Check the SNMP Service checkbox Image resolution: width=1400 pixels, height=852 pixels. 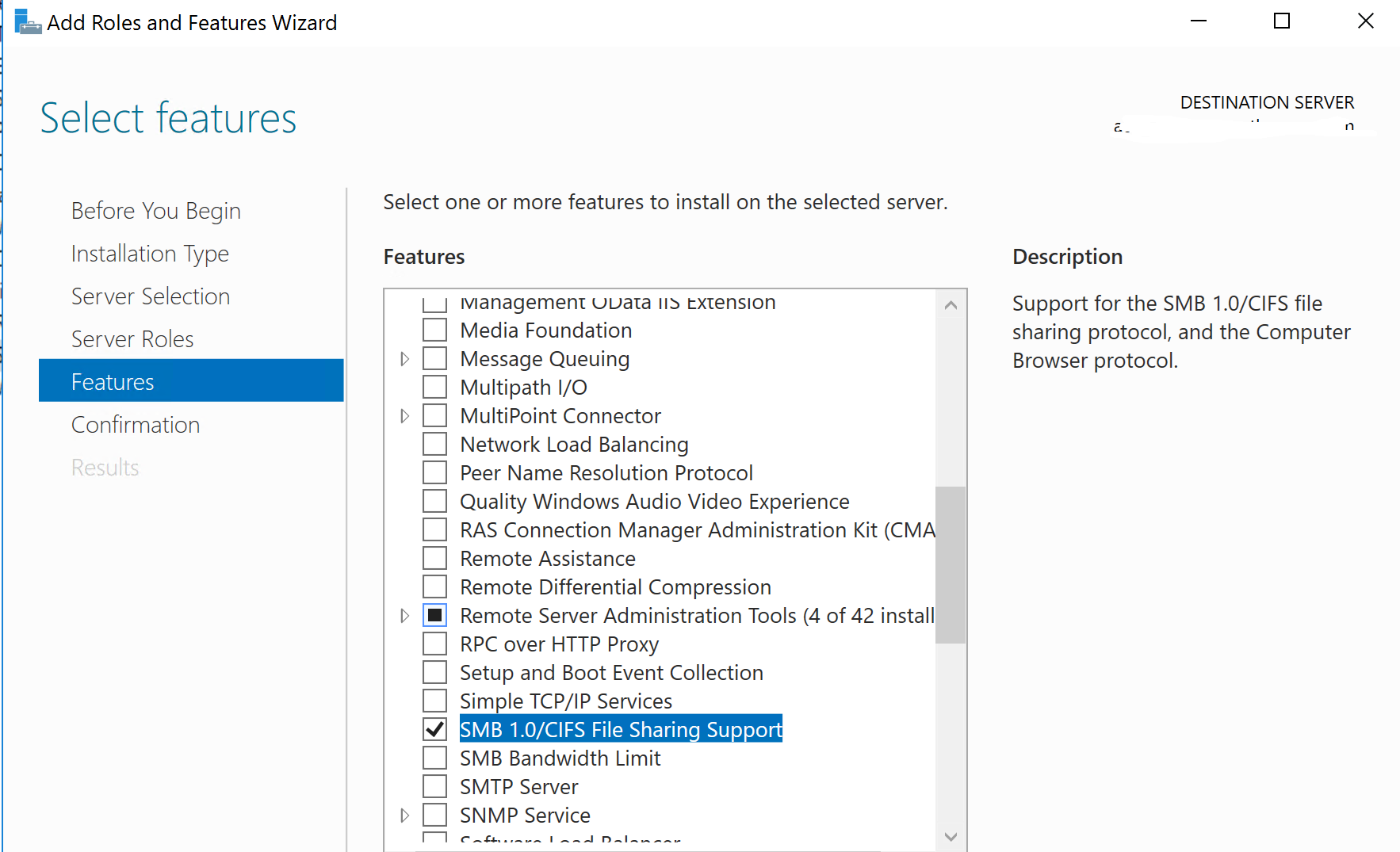pos(434,816)
